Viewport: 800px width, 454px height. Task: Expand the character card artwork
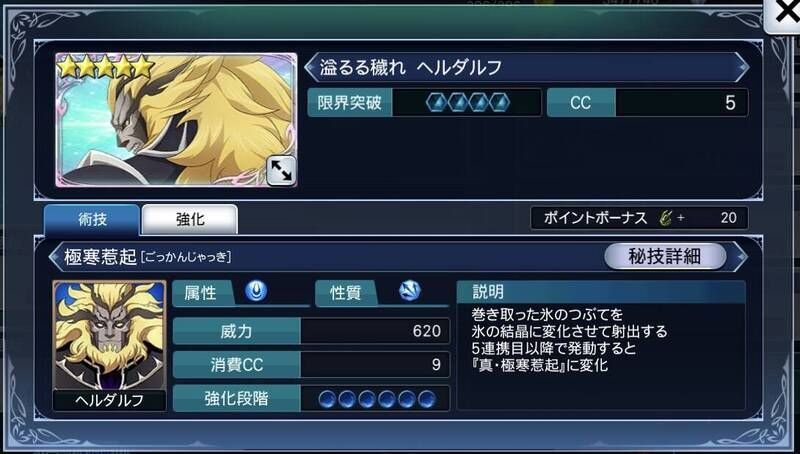coord(281,170)
